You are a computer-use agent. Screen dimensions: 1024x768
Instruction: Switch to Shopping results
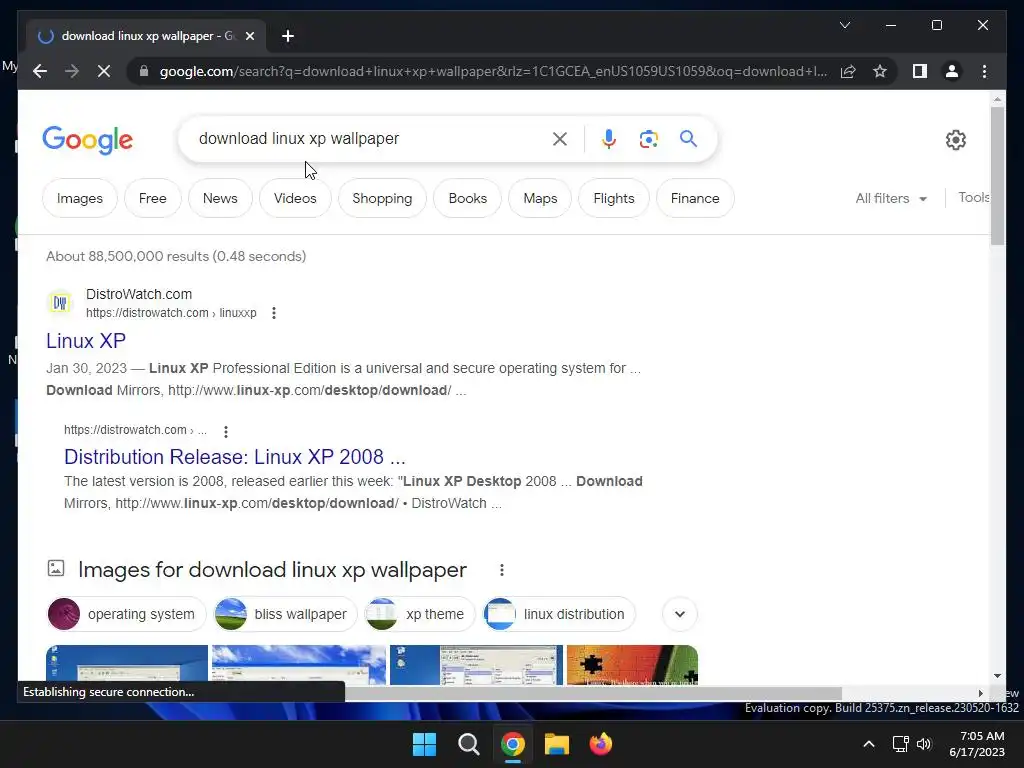pyautogui.click(x=382, y=198)
